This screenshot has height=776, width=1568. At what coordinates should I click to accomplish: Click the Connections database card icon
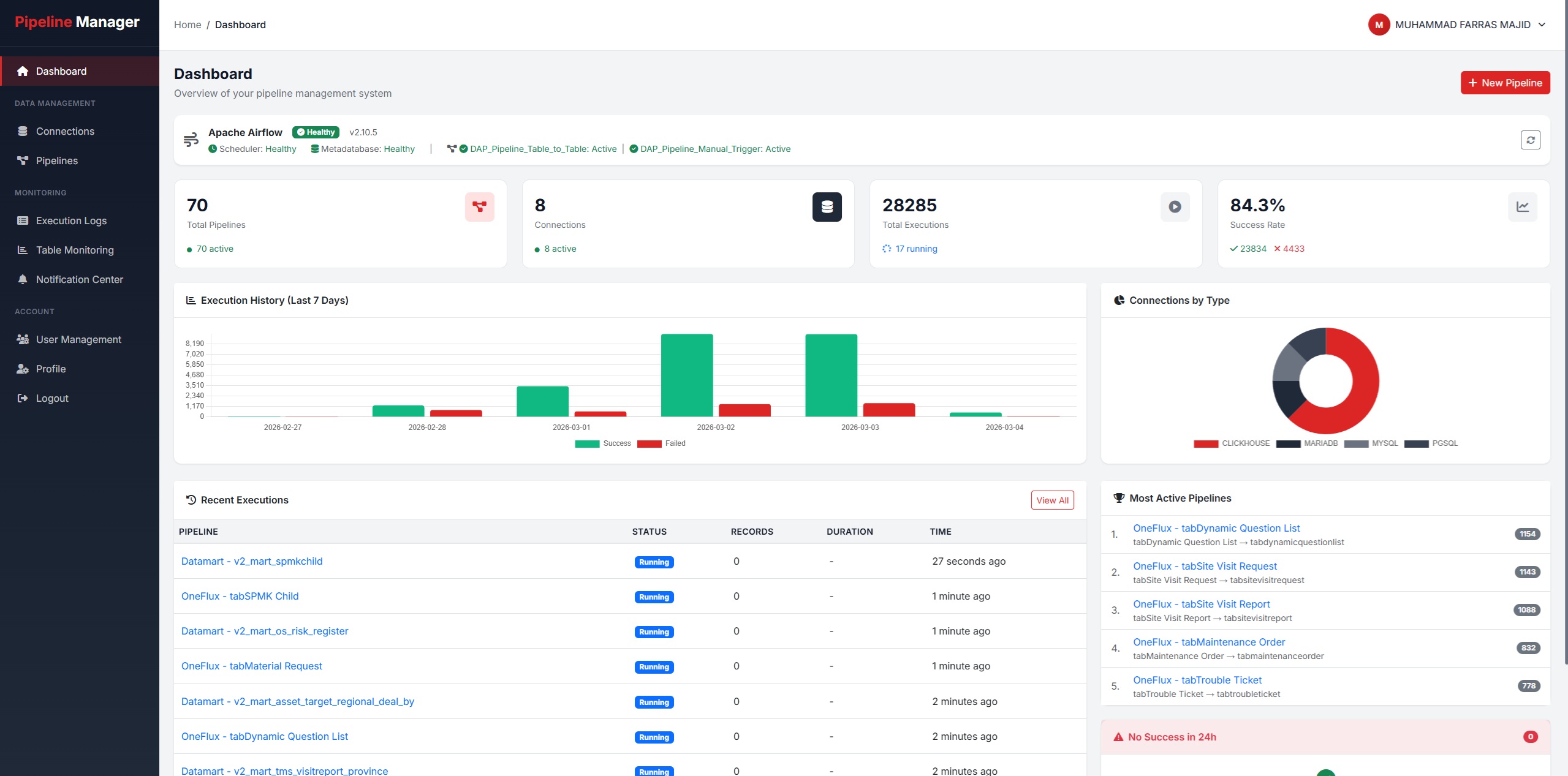click(827, 207)
